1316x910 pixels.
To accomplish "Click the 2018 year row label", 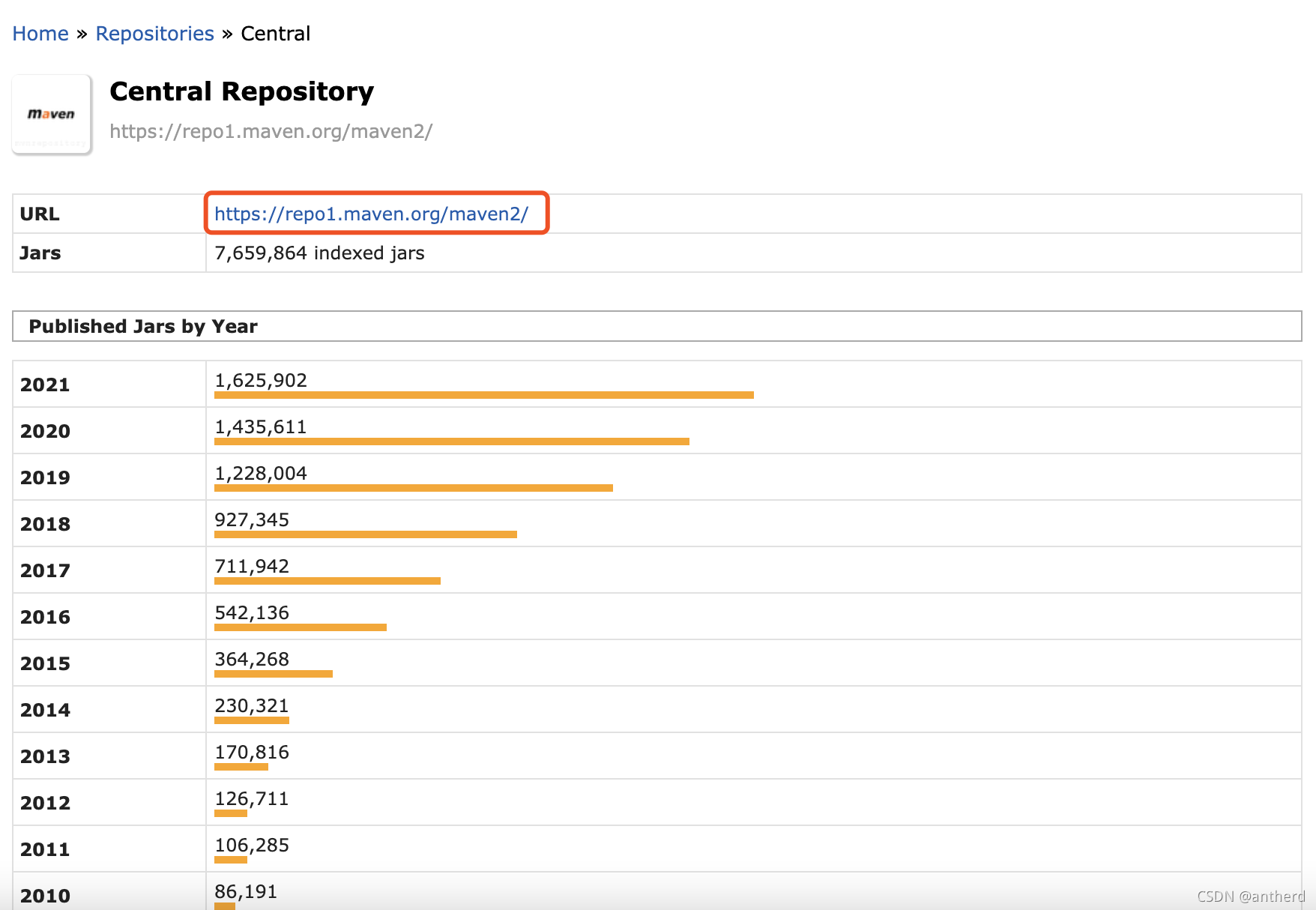I will [x=45, y=524].
